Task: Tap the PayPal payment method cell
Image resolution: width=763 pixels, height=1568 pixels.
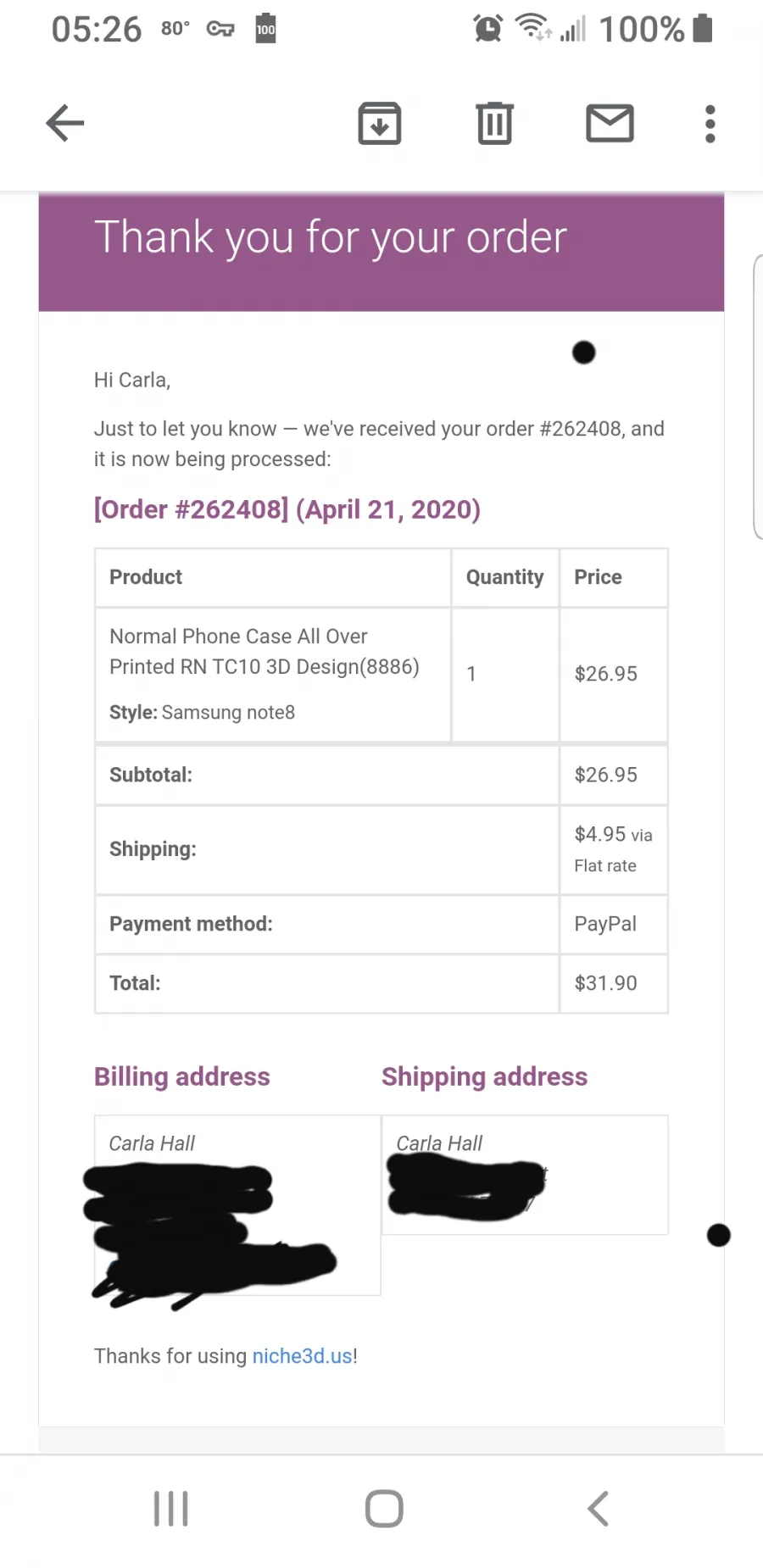Action: [x=614, y=925]
